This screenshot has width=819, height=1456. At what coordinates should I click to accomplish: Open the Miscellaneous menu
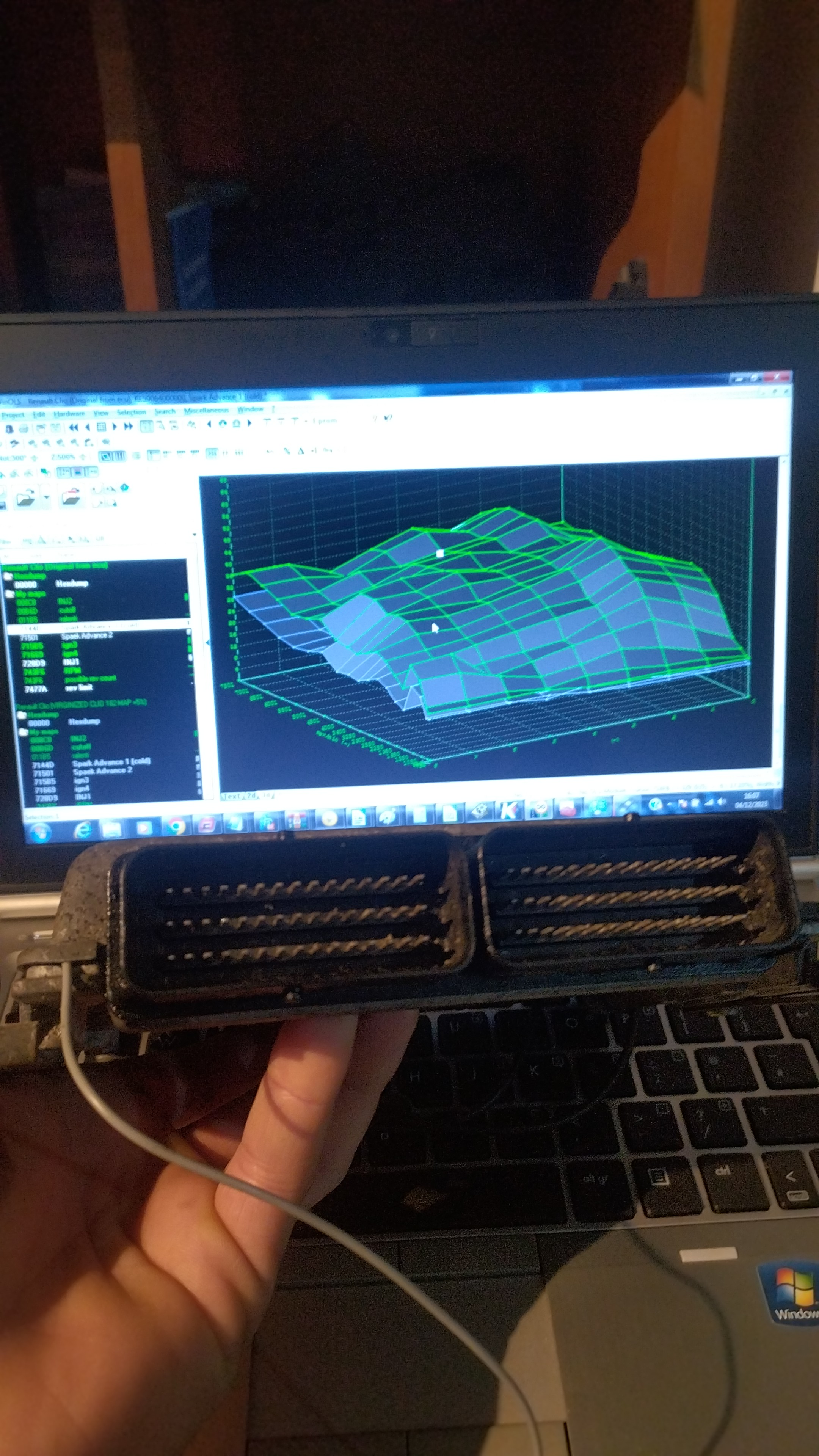(x=206, y=410)
